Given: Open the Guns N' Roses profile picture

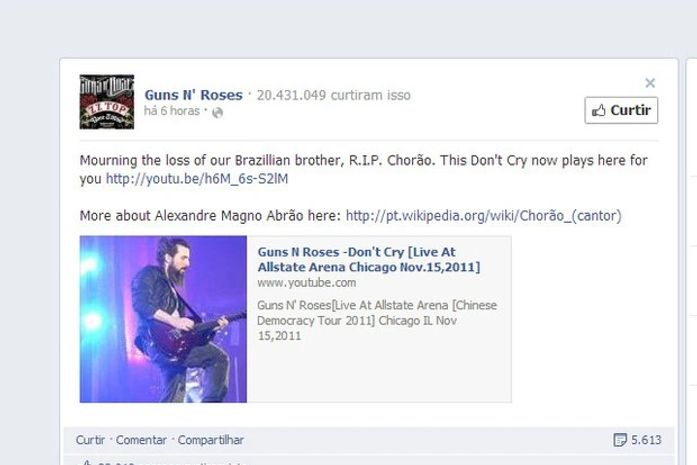Looking at the screenshot, I should click(107, 102).
